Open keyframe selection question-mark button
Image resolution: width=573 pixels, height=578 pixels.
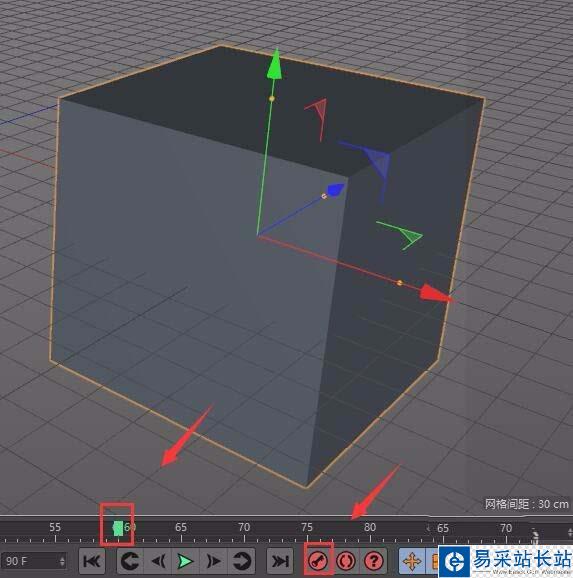374,561
